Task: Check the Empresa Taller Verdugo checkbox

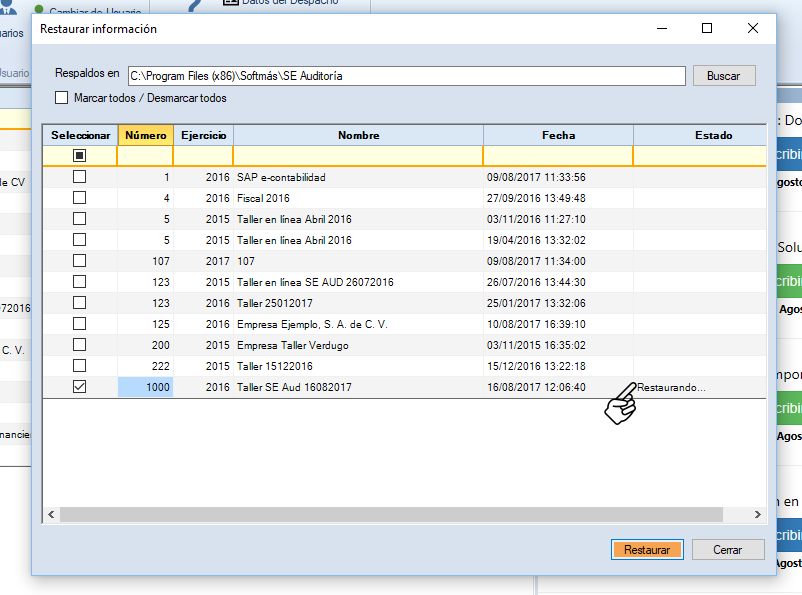Action: tap(80, 345)
